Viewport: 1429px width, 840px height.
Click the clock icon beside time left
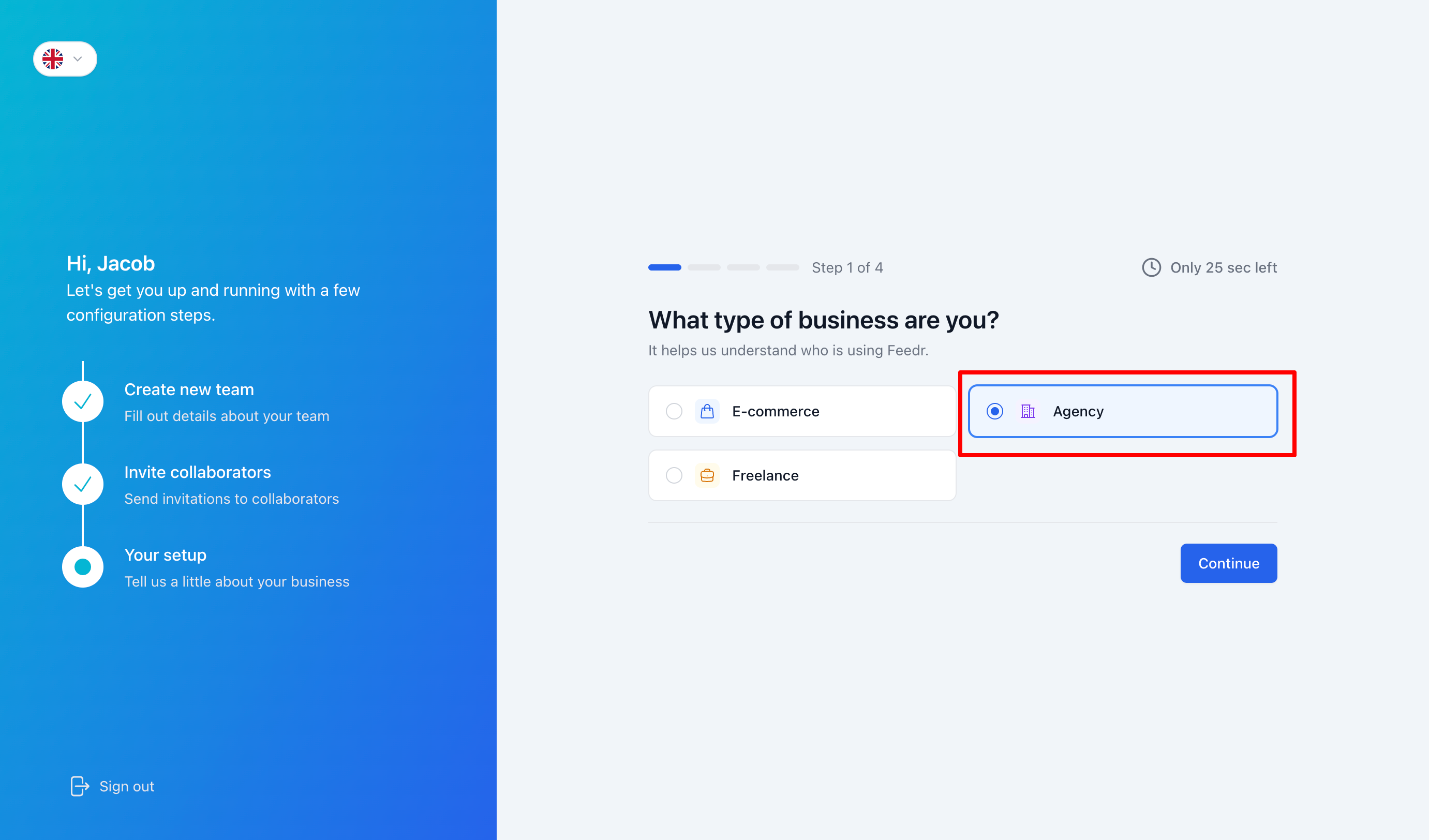1151,267
